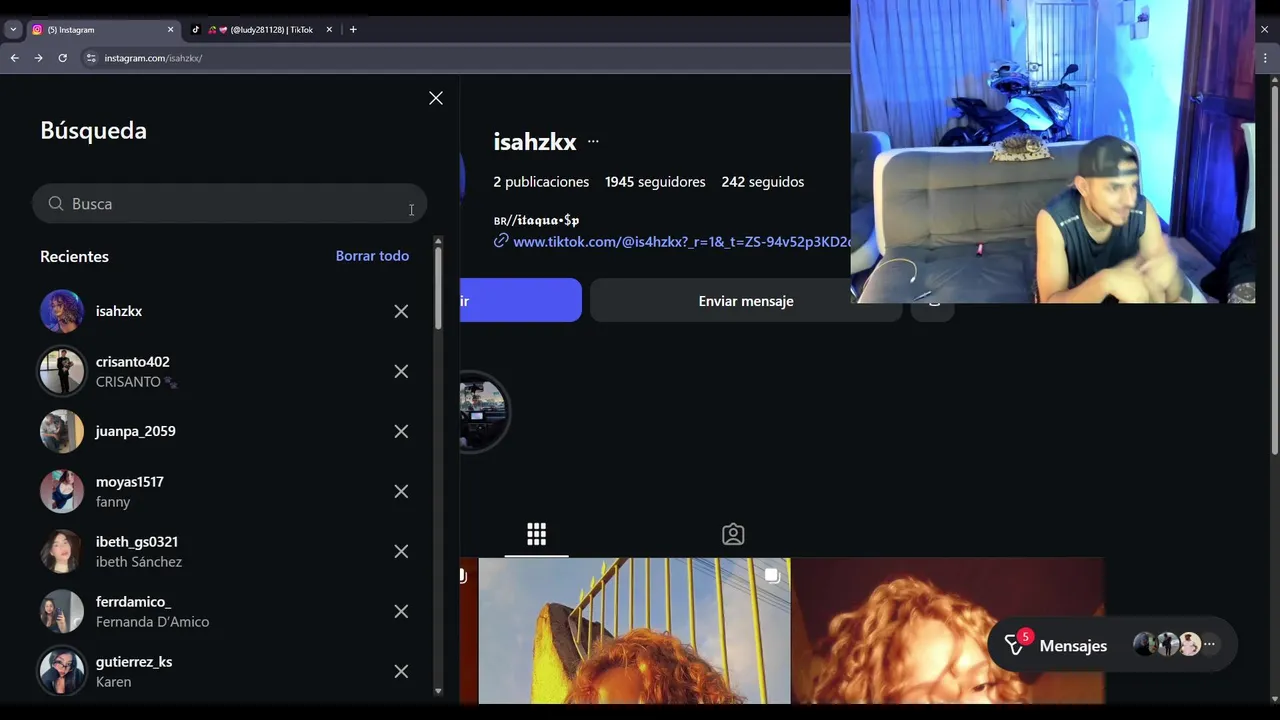The width and height of the screenshot is (1280, 720).
Task: Remove moyas1517 from recent searches
Action: [401, 491]
